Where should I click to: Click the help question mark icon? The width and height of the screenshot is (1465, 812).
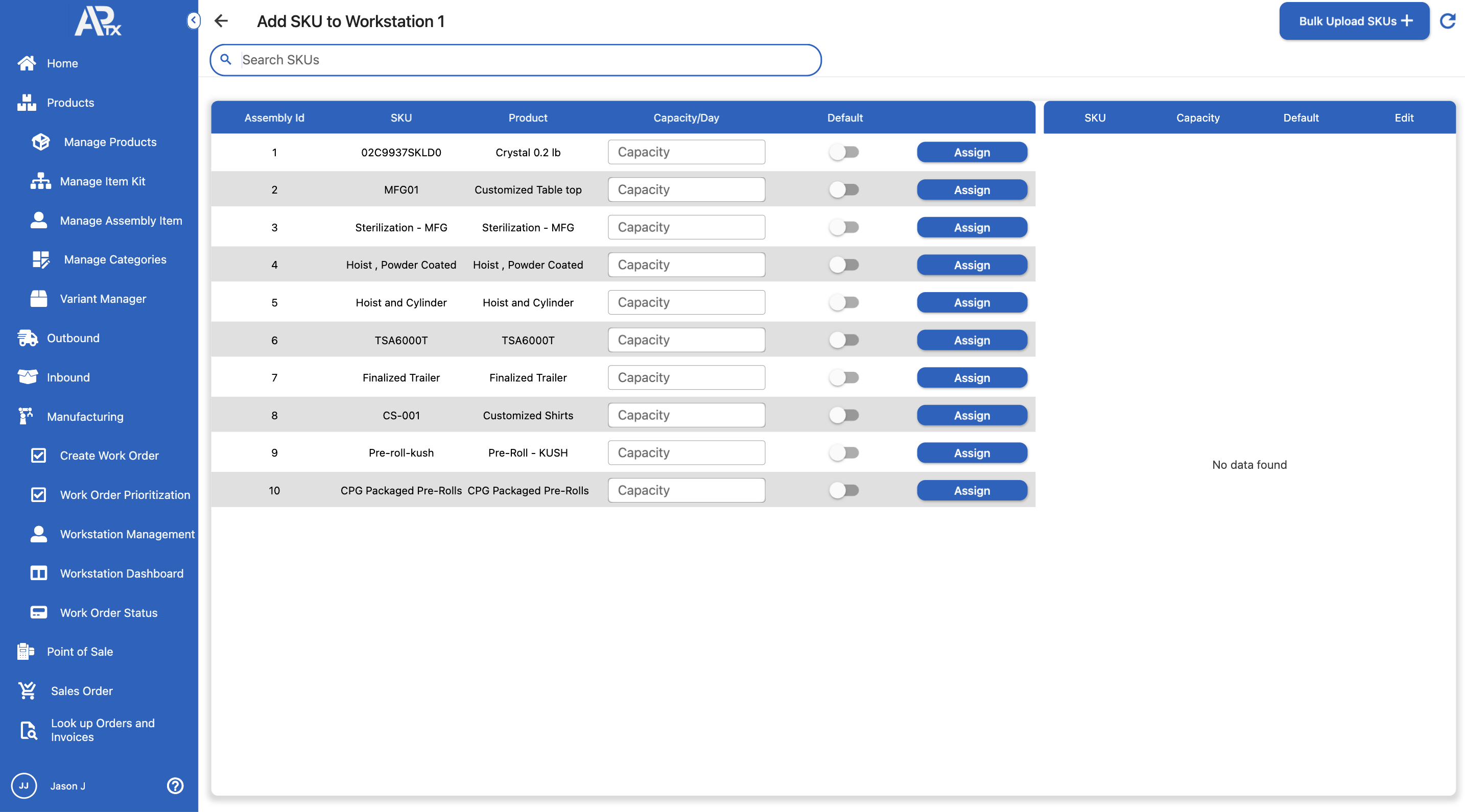point(175,786)
